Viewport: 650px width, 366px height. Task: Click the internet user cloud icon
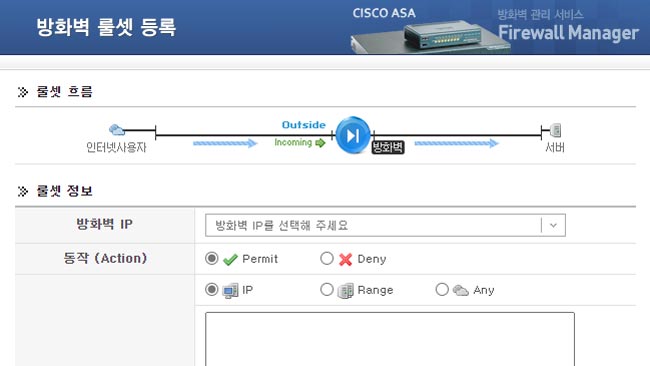(x=116, y=130)
